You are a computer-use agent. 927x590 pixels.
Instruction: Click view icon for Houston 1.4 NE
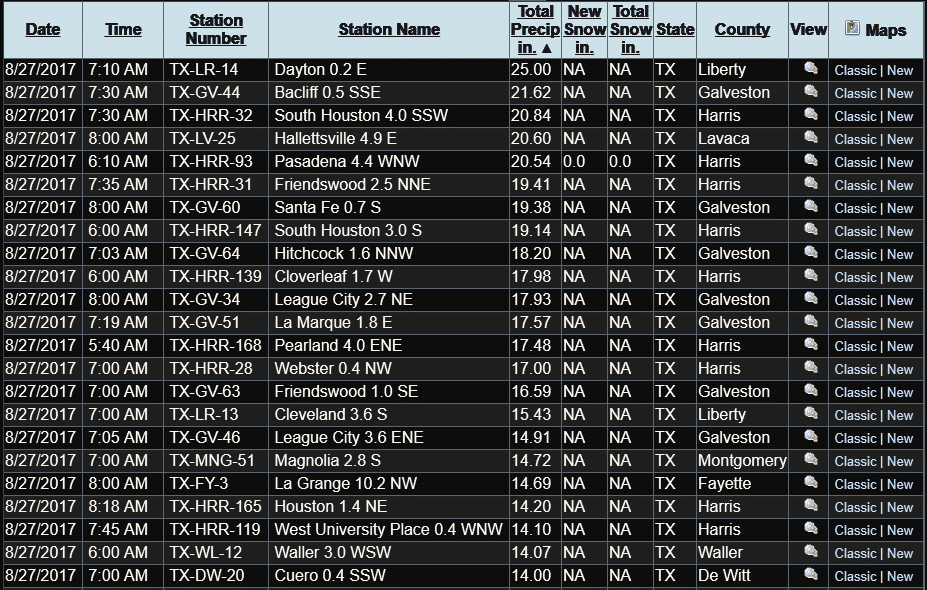811,506
